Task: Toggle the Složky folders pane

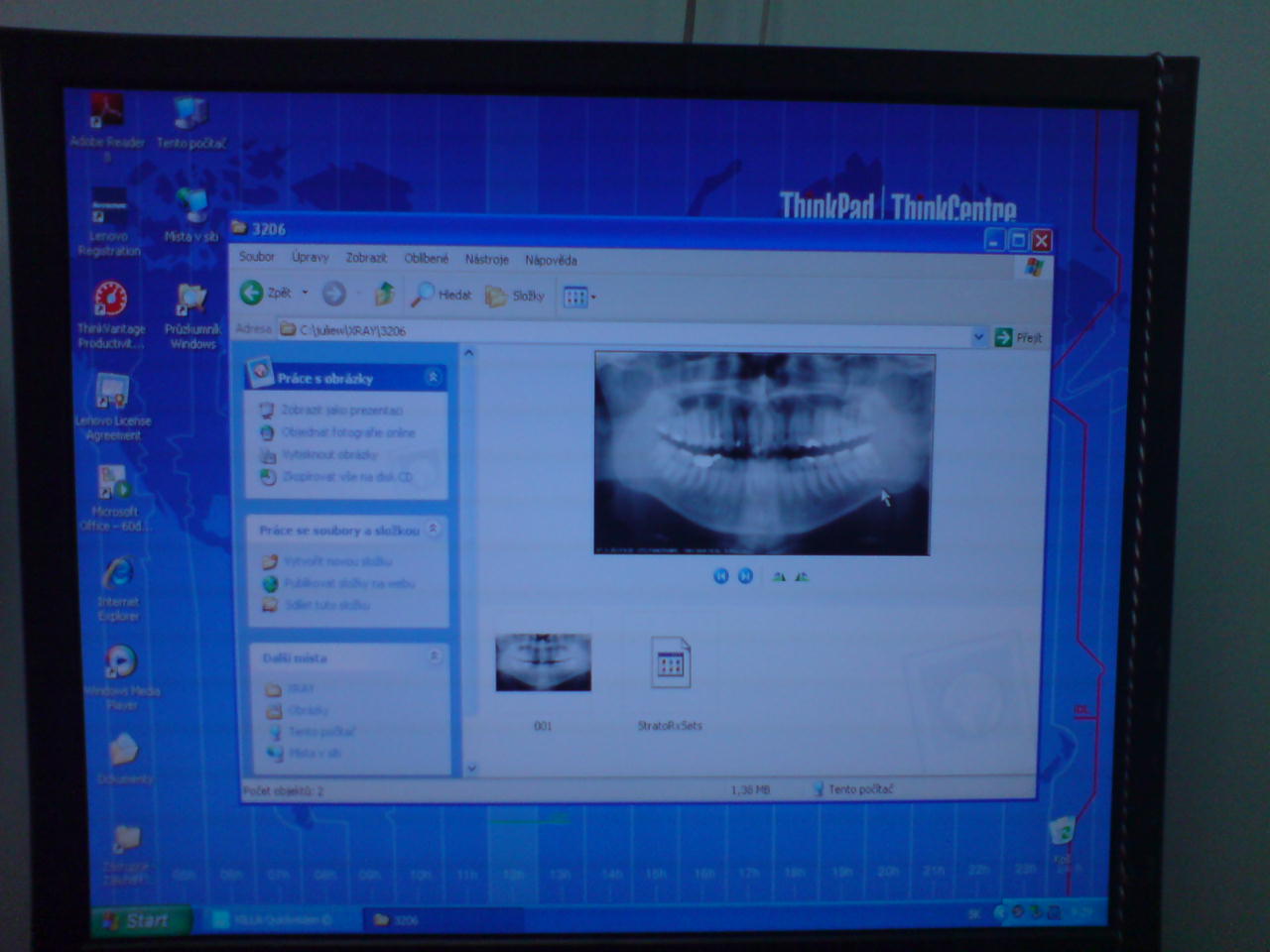Action: [x=515, y=296]
